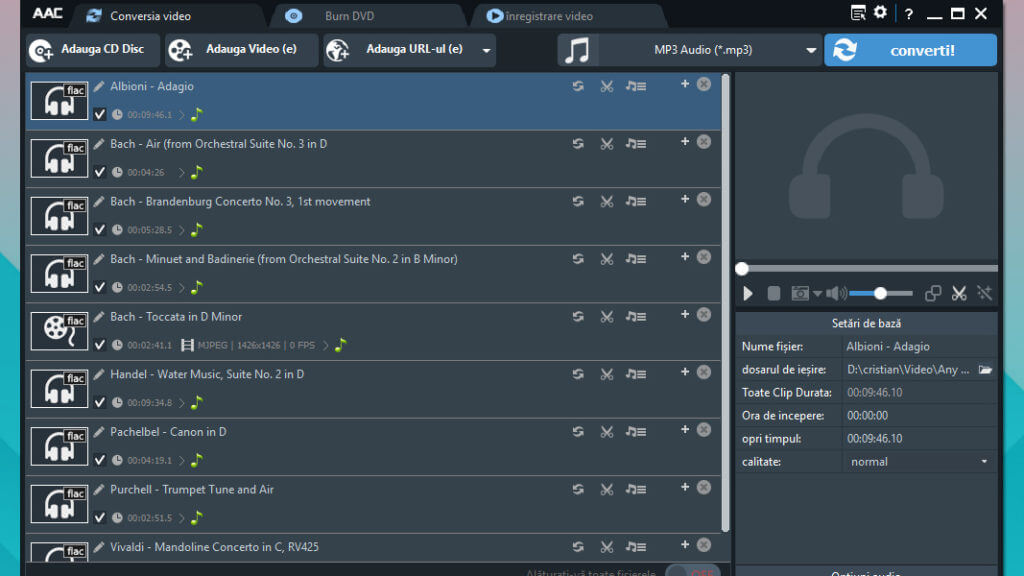Open the settings gear in the title bar
Viewport: 1024px width, 576px height.
click(880, 13)
